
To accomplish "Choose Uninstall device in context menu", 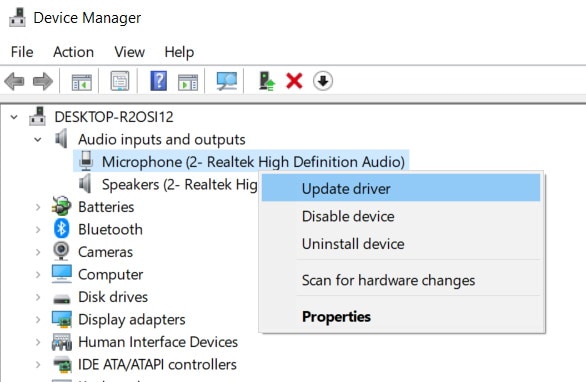I will point(401,244).
